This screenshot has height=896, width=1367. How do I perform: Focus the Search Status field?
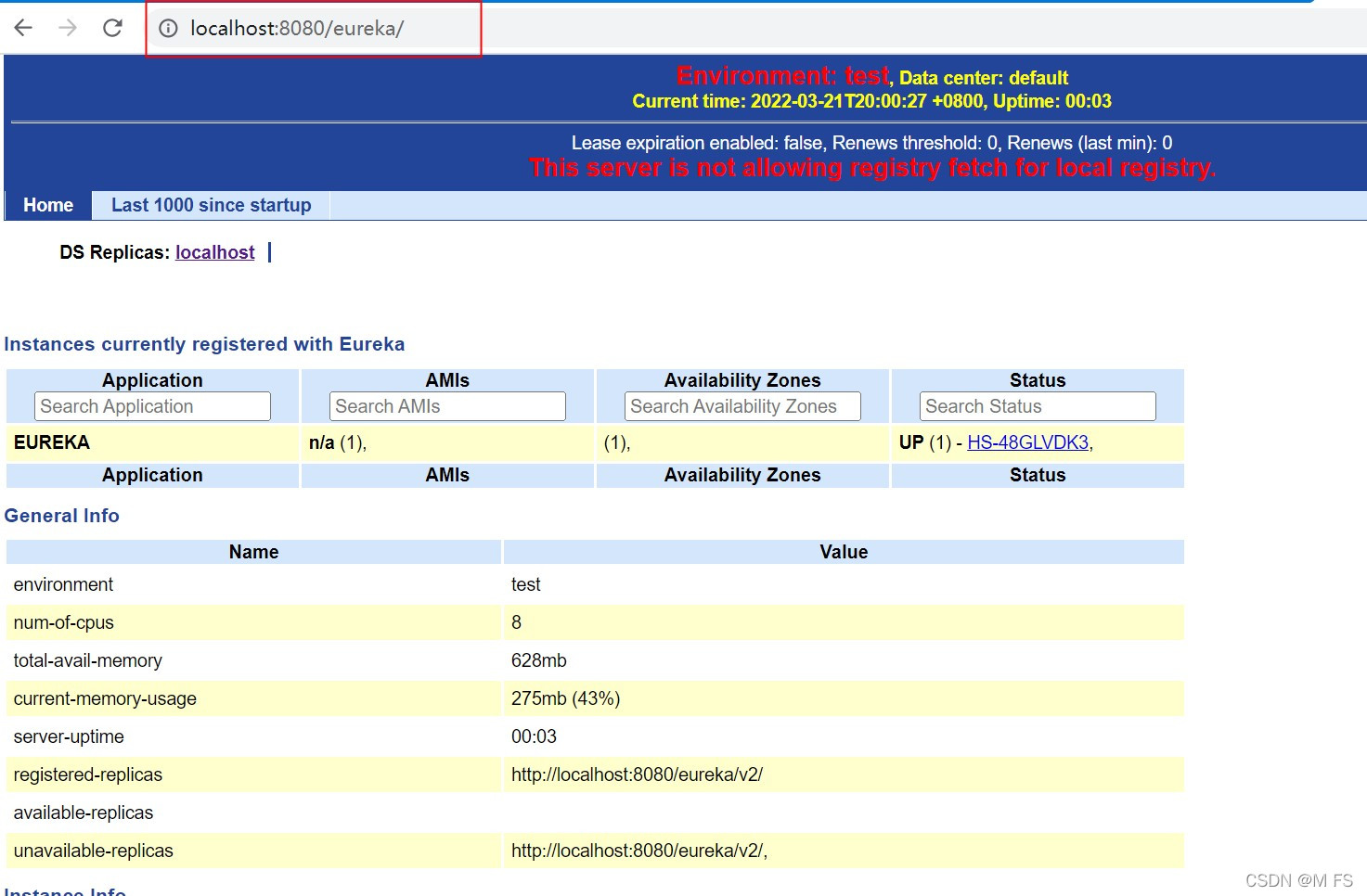pos(1038,406)
